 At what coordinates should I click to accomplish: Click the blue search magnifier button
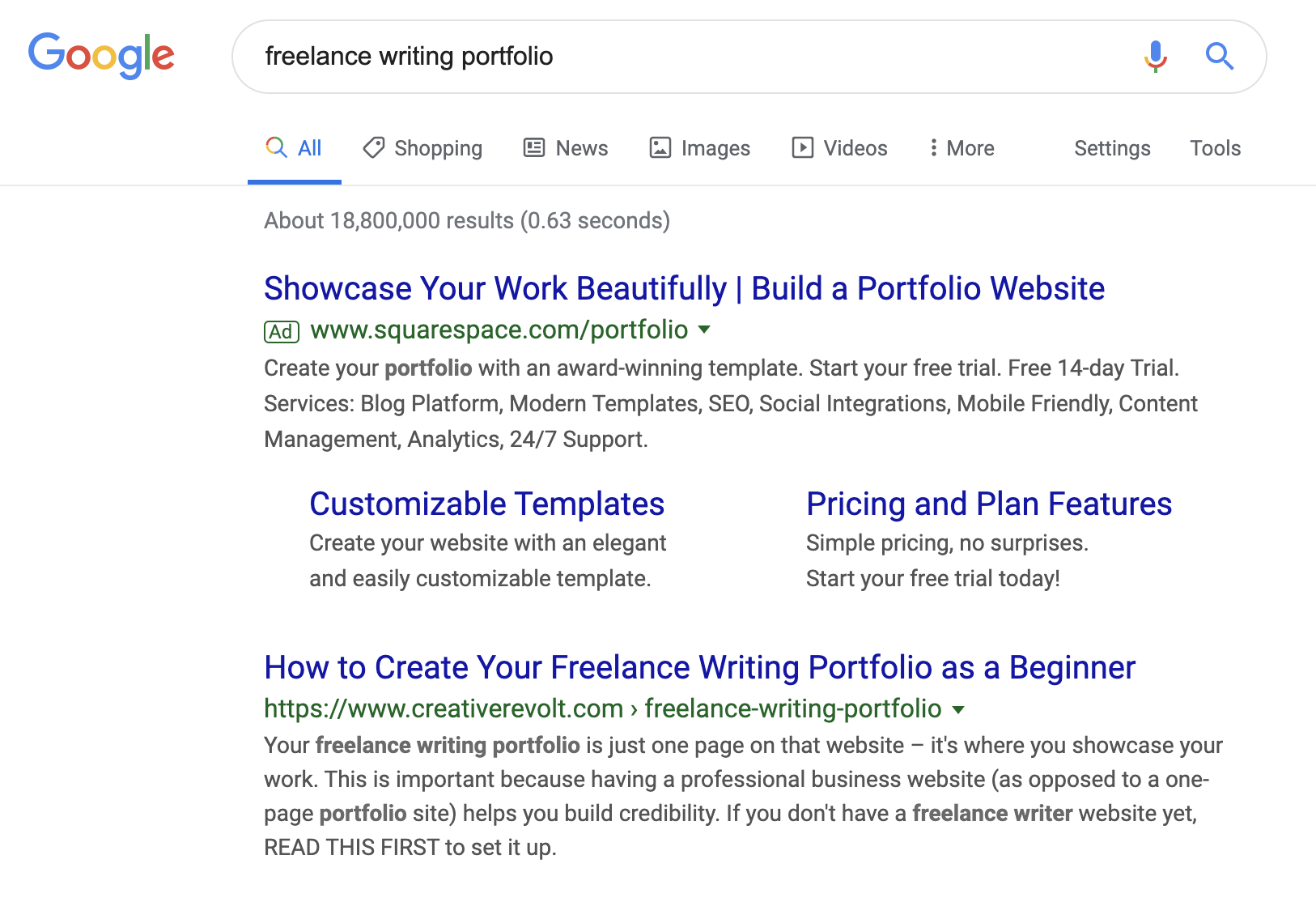point(1220,56)
